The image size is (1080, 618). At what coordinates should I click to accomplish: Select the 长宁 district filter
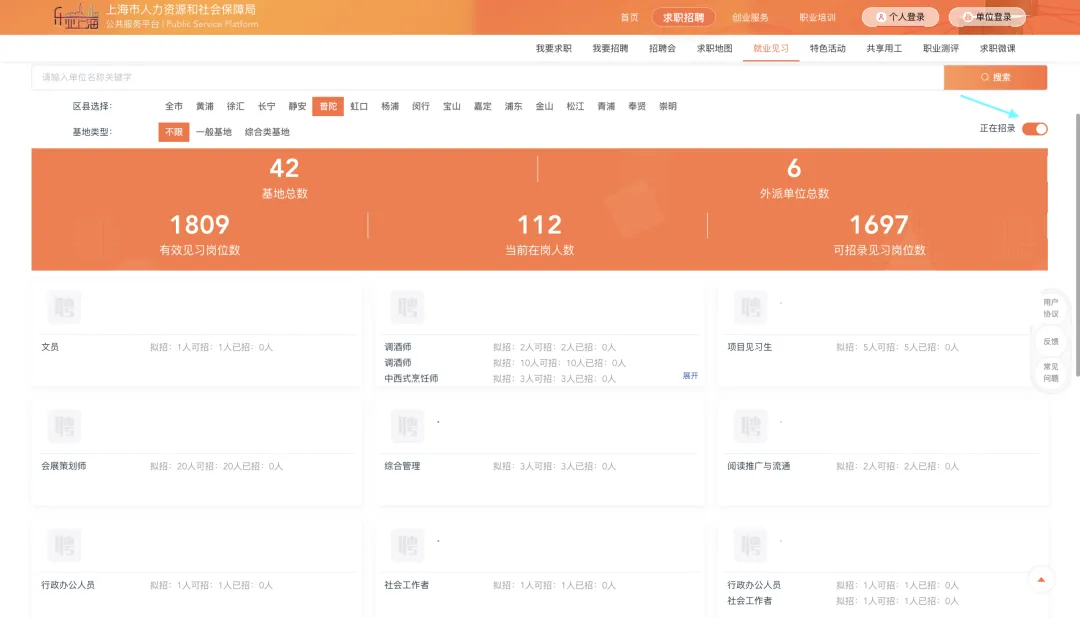click(x=267, y=106)
